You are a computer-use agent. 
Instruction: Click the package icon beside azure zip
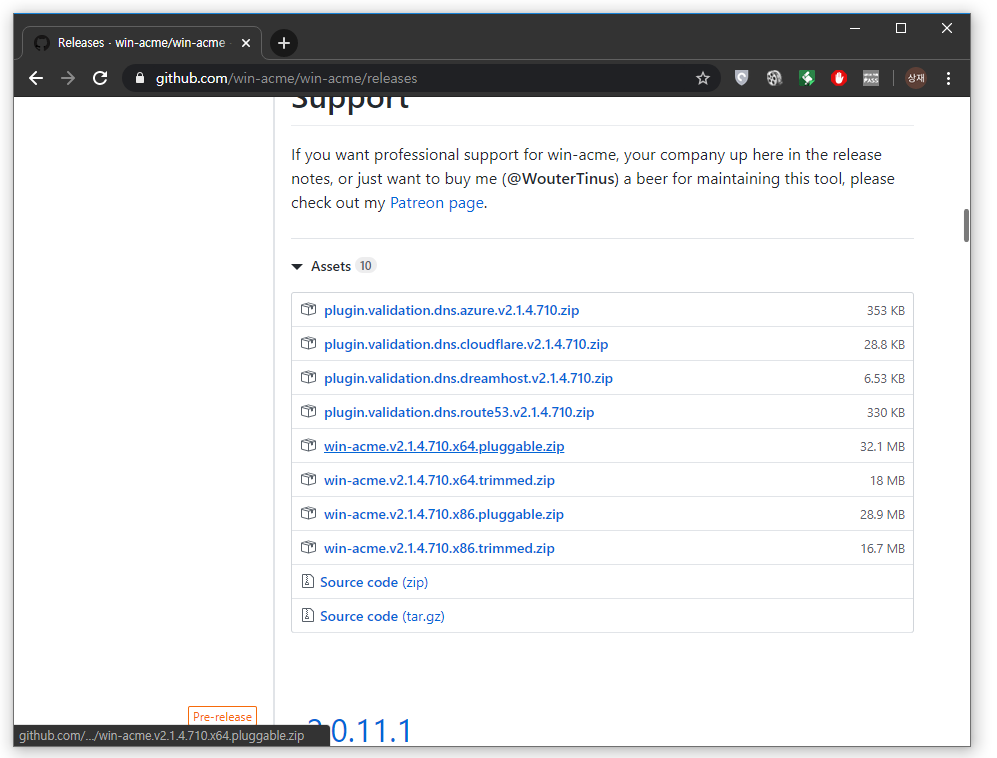(308, 309)
